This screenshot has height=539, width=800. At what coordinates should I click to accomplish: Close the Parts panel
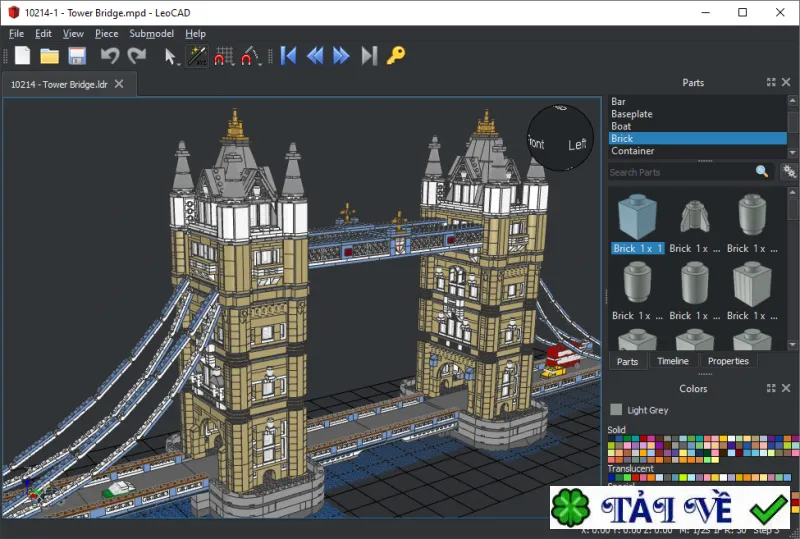pos(786,82)
